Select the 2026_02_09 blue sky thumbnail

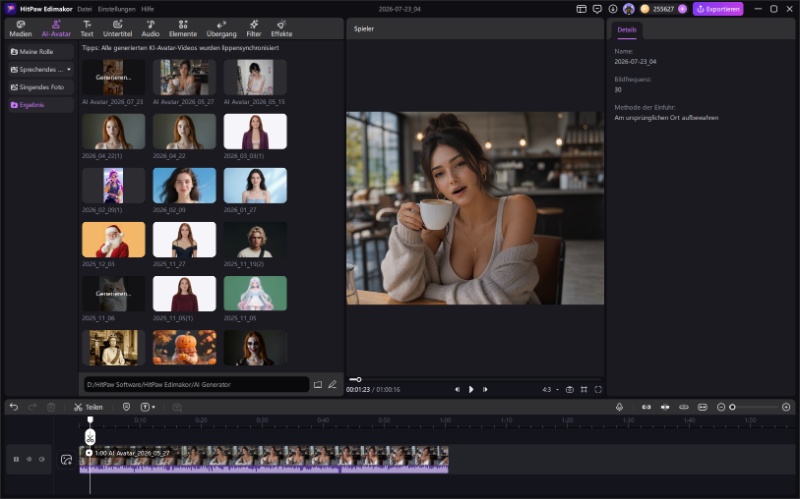pos(184,185)
